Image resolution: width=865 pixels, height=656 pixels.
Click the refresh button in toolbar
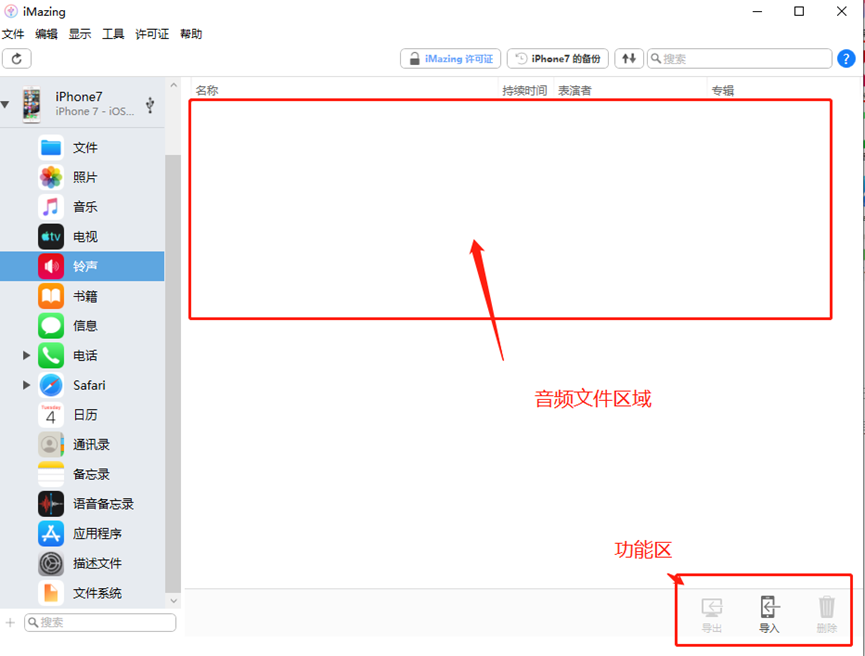click(x=17, y=58)
